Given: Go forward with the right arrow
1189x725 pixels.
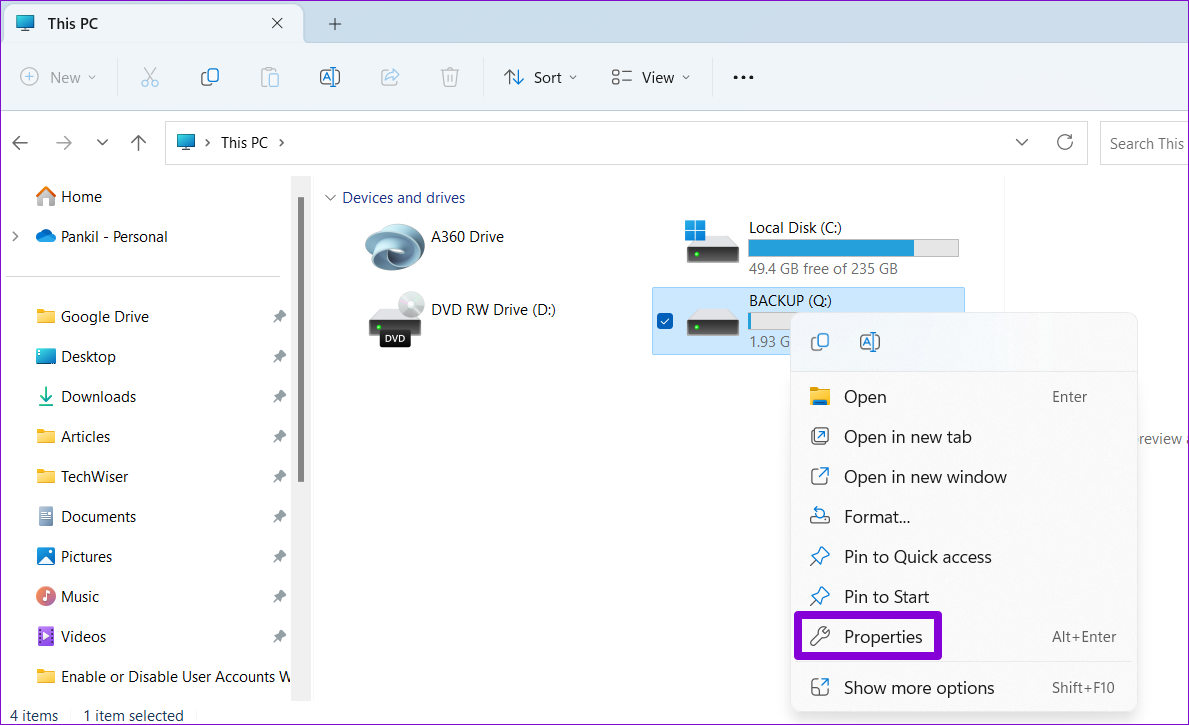Looking at the screenshot, I should tap(64, 143).
